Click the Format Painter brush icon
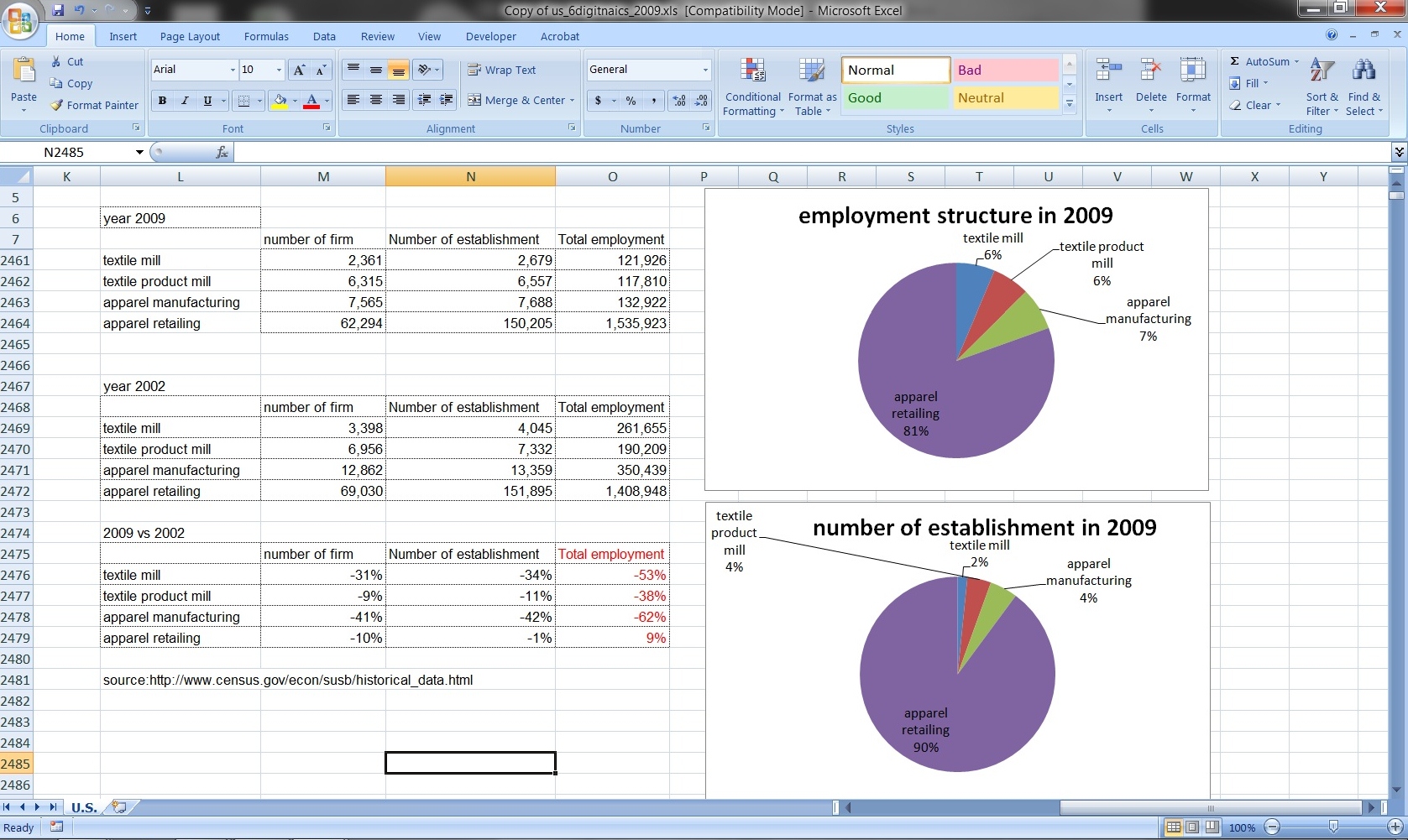 (x=57, y=106)
